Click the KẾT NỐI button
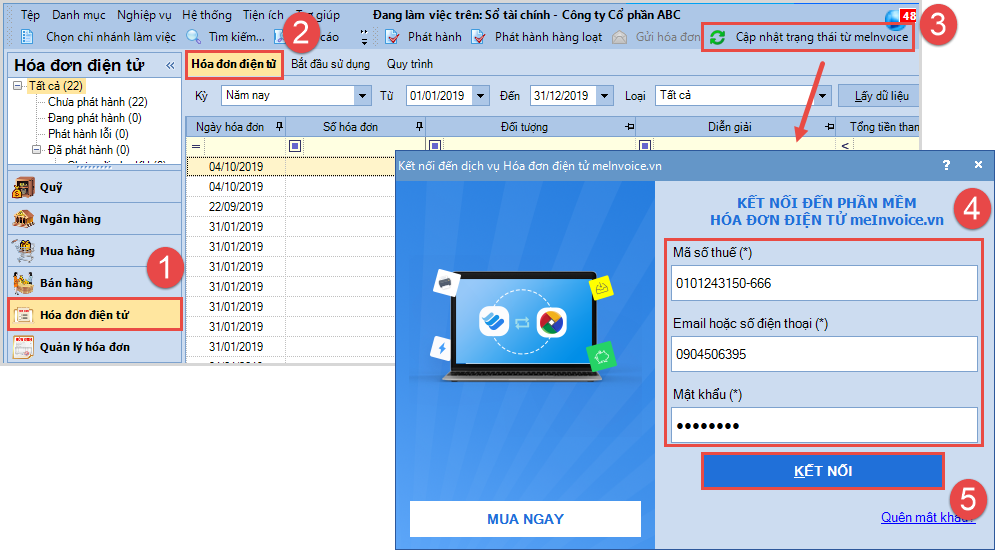This screenshot has height=553, width=1000. pos(822,471)
